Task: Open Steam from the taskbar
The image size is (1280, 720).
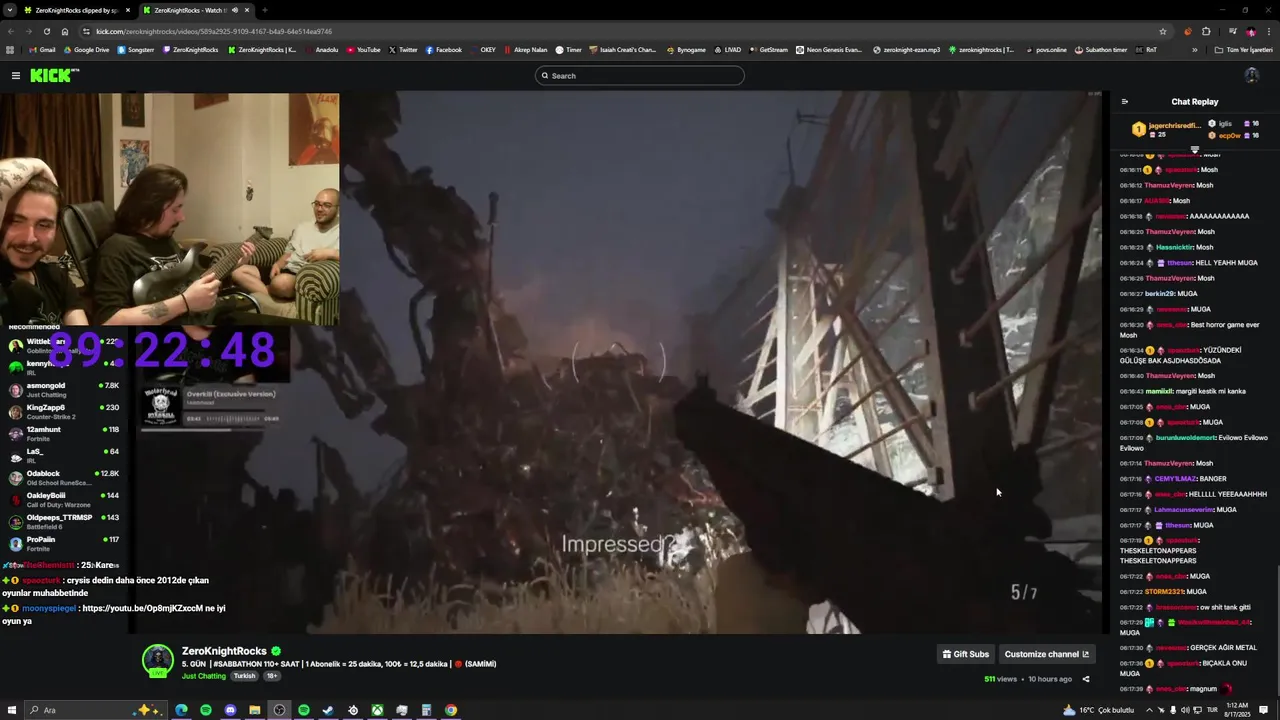Action: point(328,710)
